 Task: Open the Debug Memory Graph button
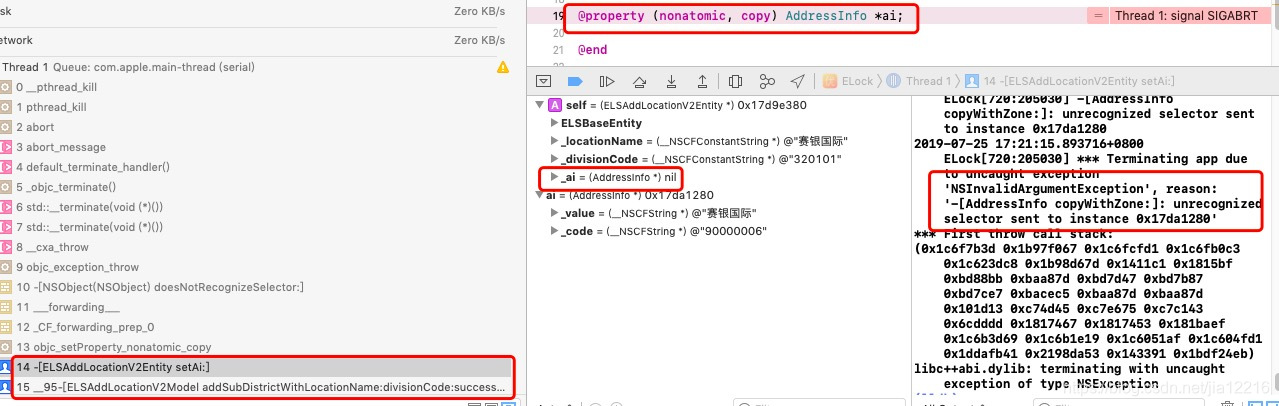pos(767,81)
